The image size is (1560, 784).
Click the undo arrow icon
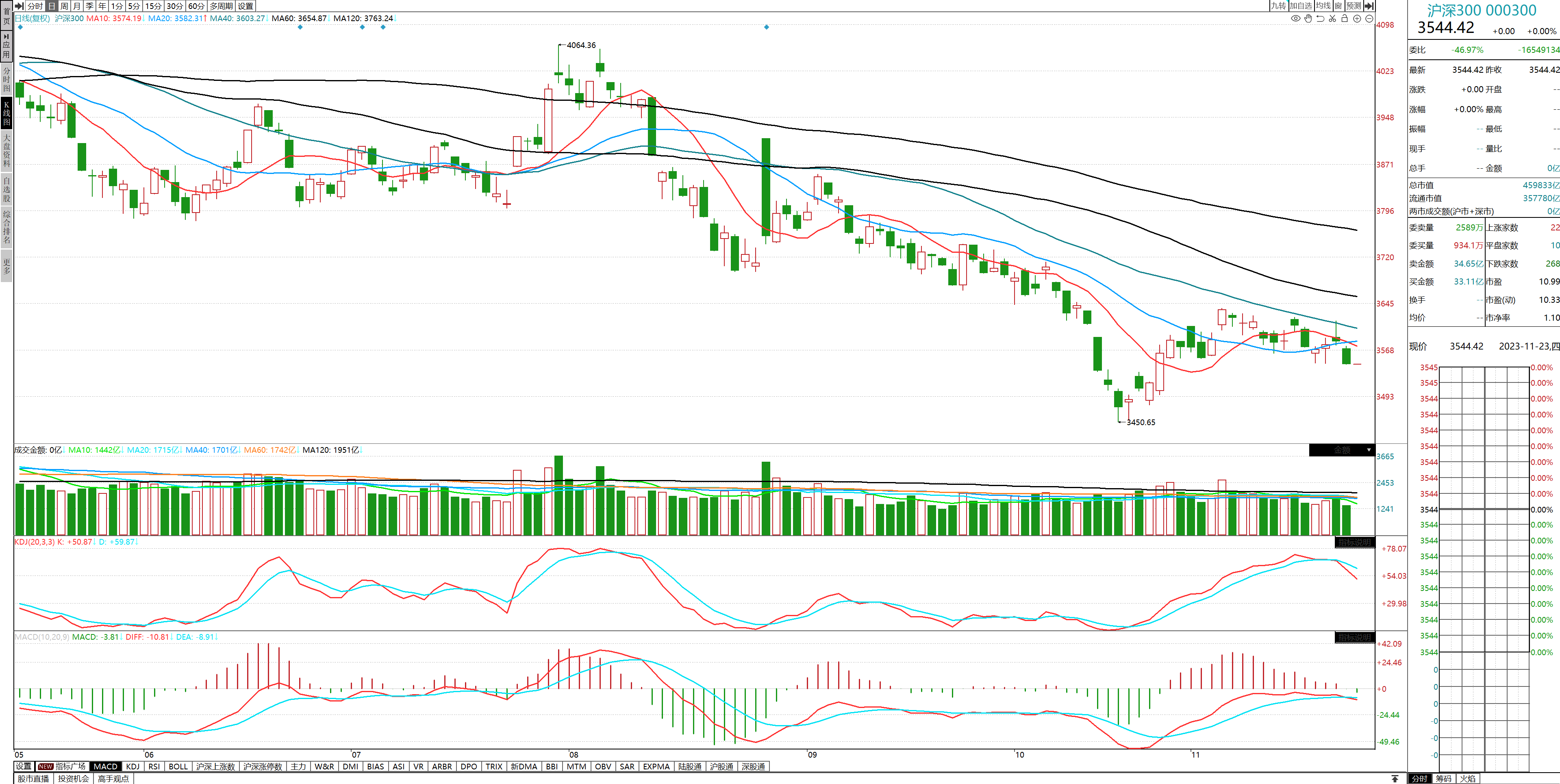tap(1320, 19)
